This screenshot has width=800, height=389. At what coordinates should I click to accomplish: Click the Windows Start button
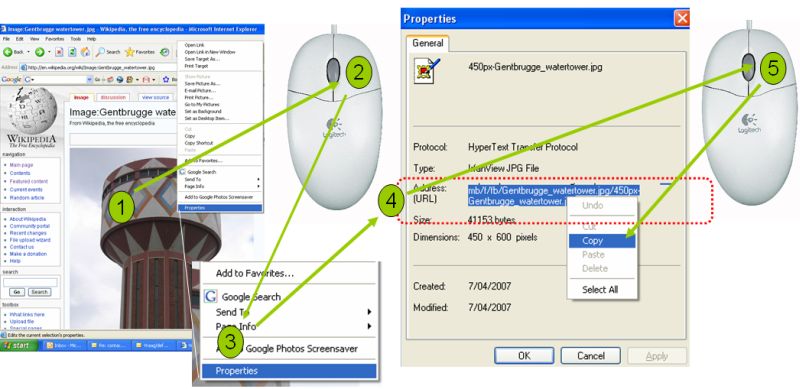click(18, 346)
